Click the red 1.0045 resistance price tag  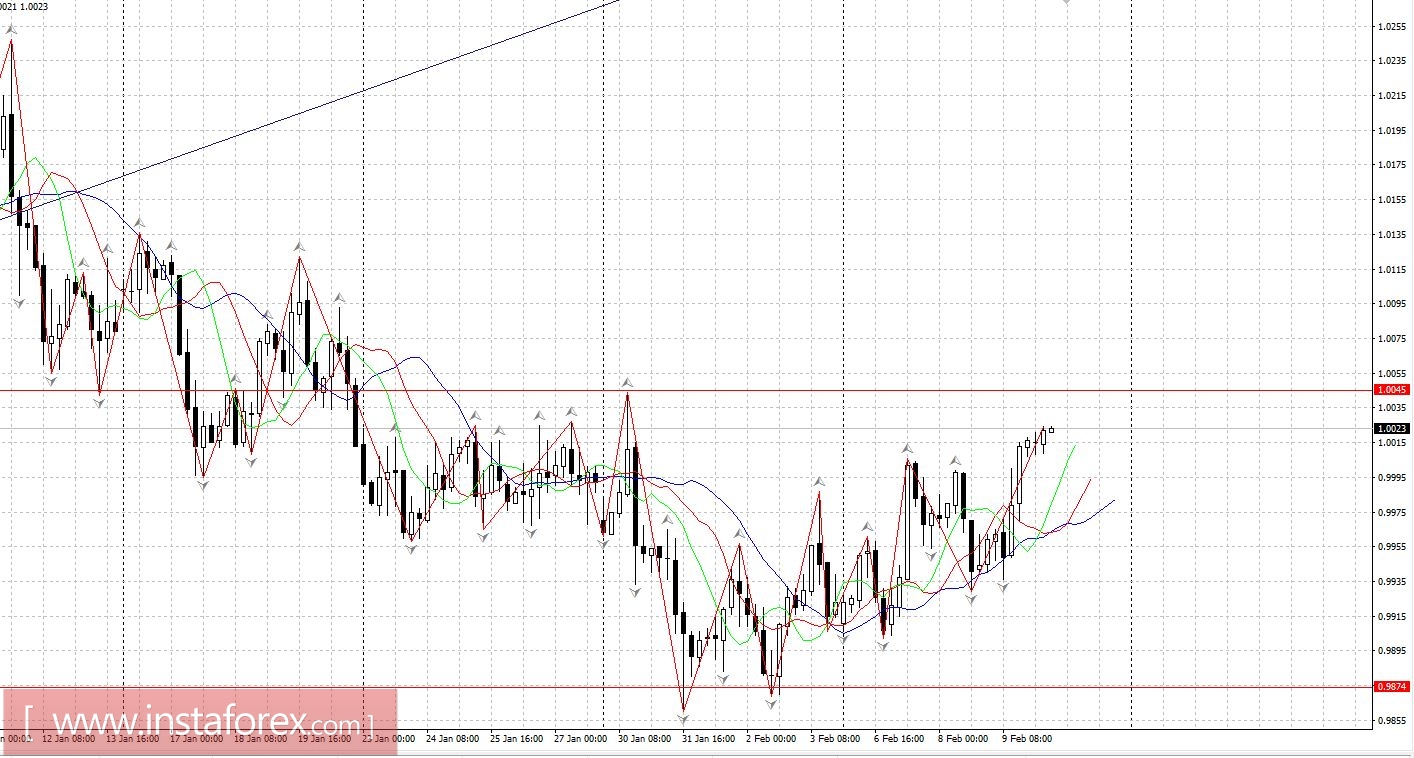coord(1392,390)
